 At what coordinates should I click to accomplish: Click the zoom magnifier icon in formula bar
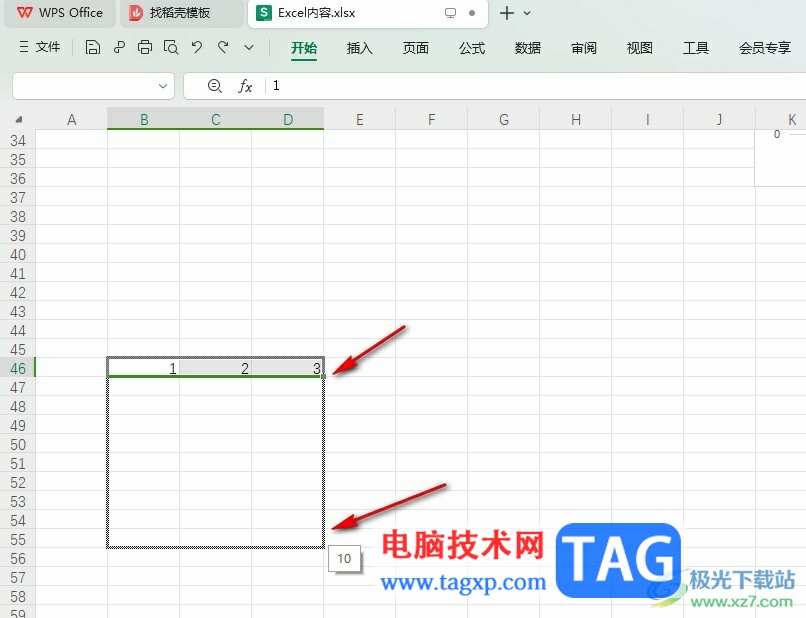215,86
